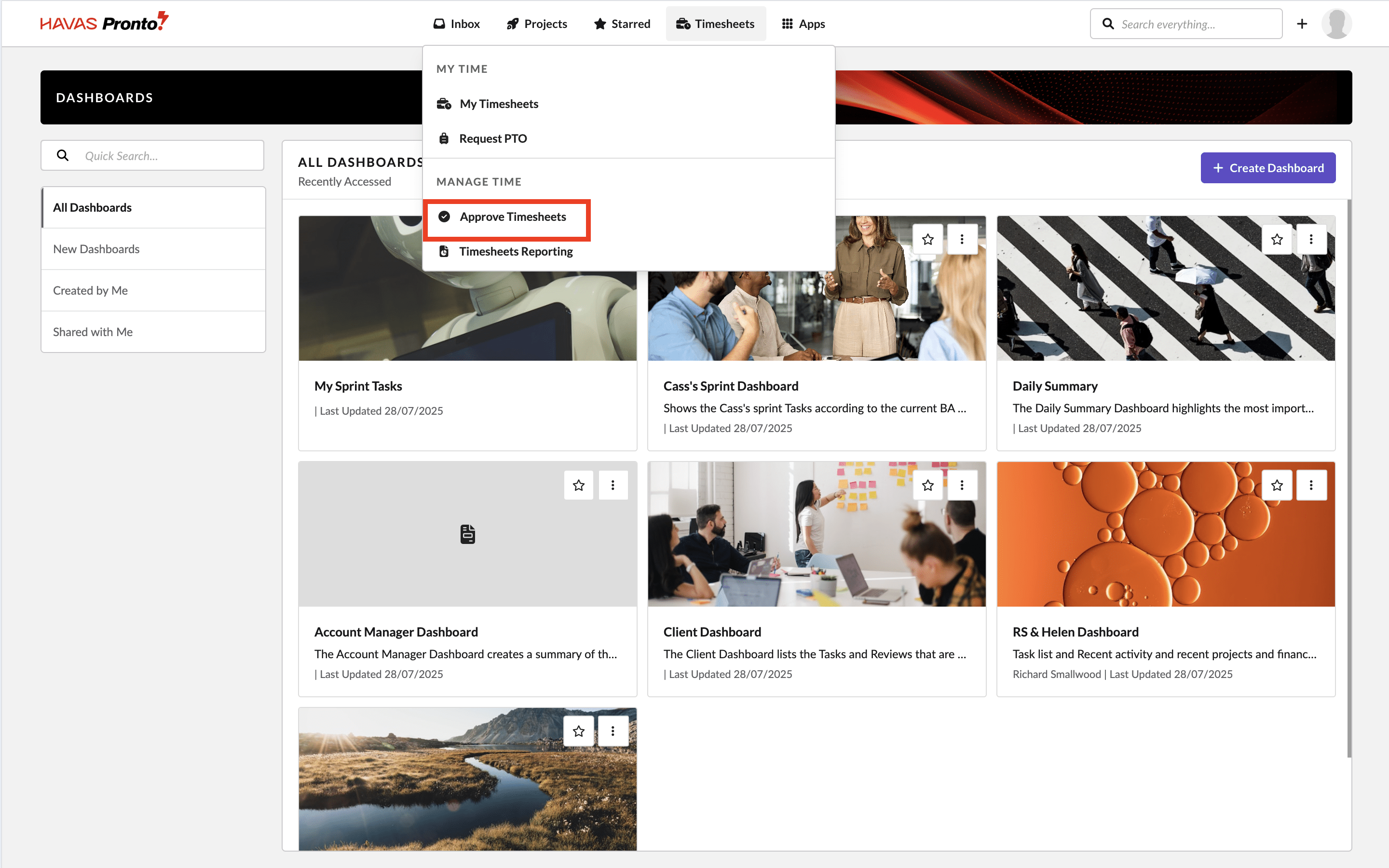
Task: Click the Quick Search input field
Action: [x=152, y=155]
